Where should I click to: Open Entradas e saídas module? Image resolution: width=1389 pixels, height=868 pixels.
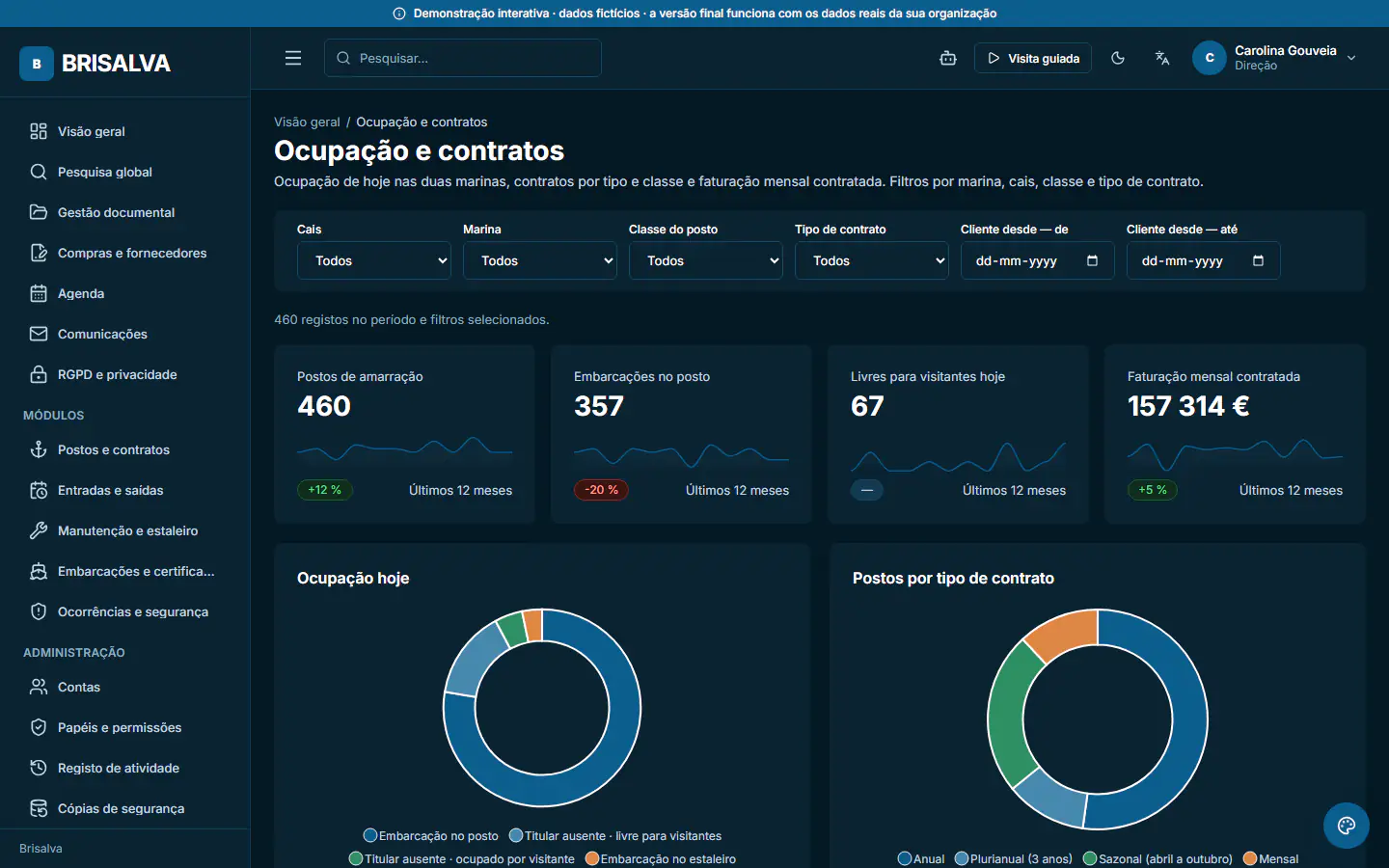(125, 490)
